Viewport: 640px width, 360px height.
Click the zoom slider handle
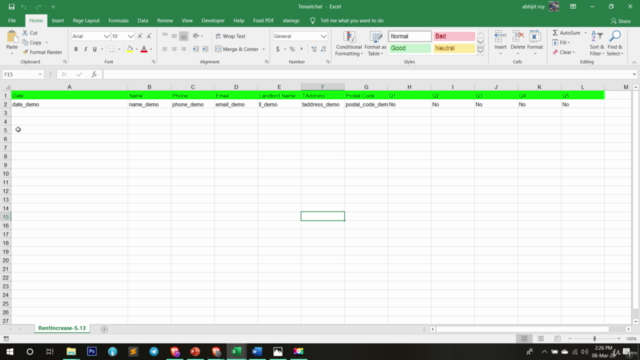(x=594, y=339)
